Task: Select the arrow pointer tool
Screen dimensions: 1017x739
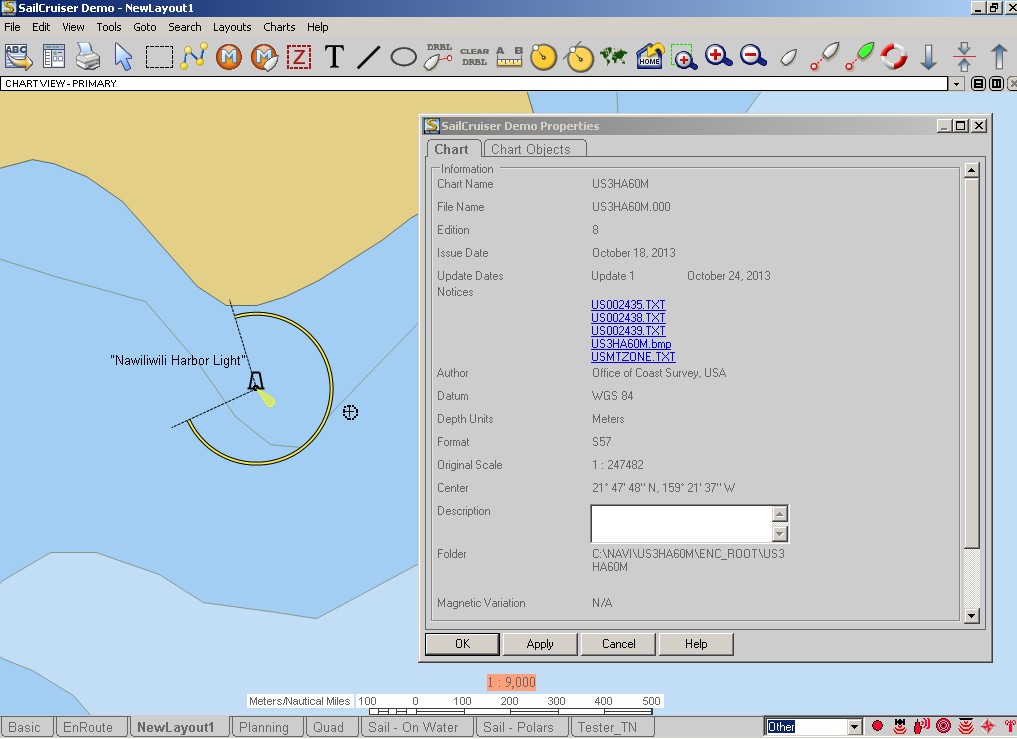Action: tap(123, 57)
